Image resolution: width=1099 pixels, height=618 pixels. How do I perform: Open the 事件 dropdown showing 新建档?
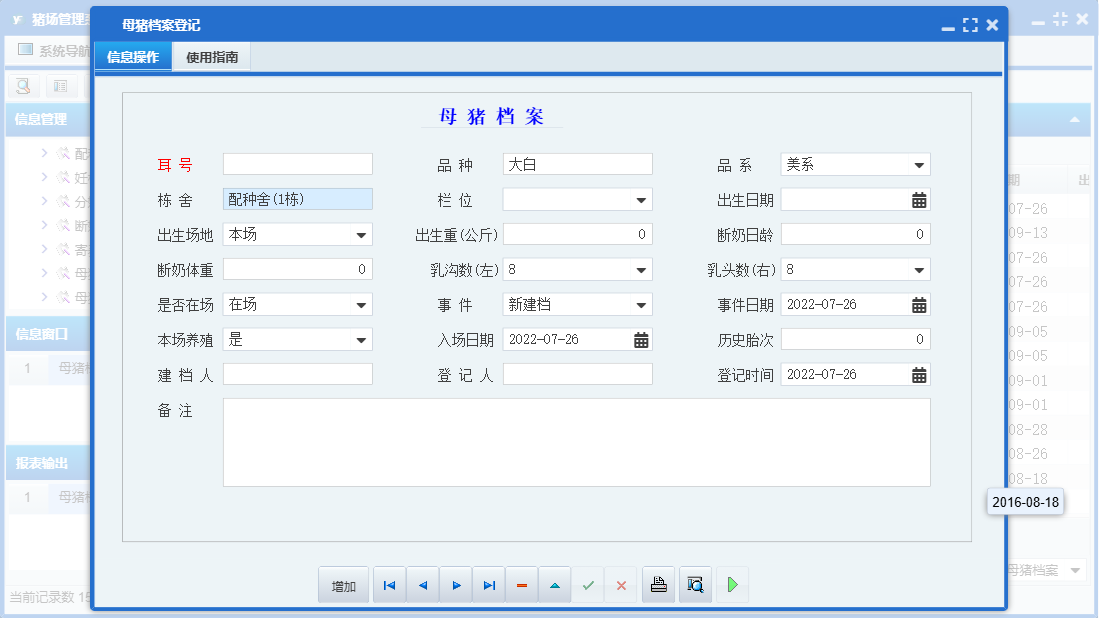(x=641, y=305)
